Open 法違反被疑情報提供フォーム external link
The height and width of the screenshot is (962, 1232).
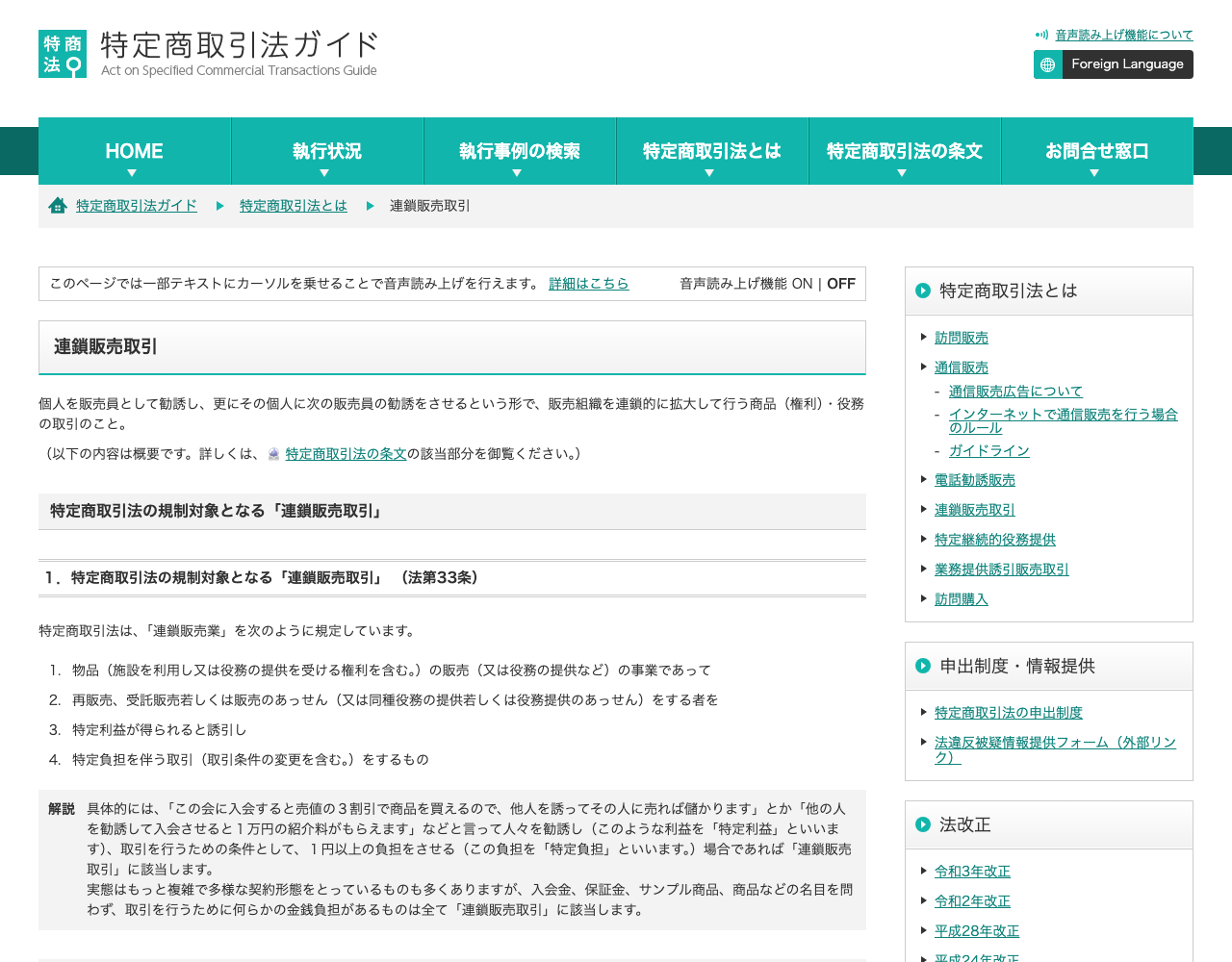click(x=1055, y=749)
